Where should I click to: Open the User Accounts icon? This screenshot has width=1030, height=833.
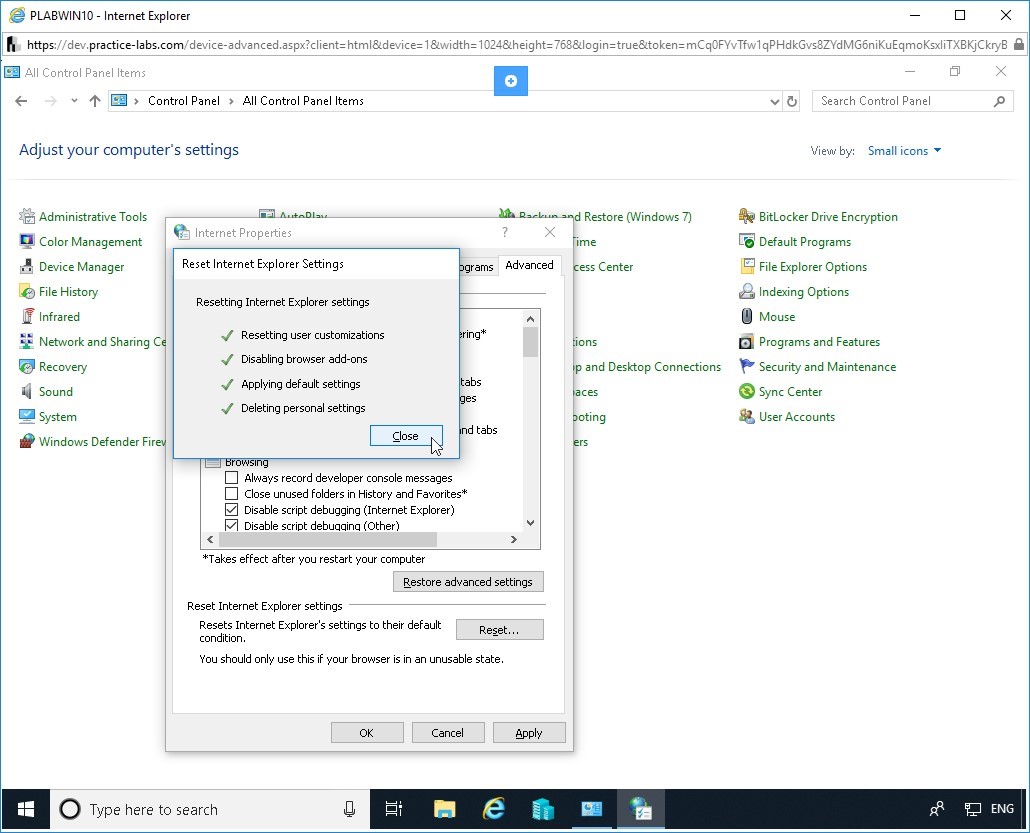[x=747, y=416]
